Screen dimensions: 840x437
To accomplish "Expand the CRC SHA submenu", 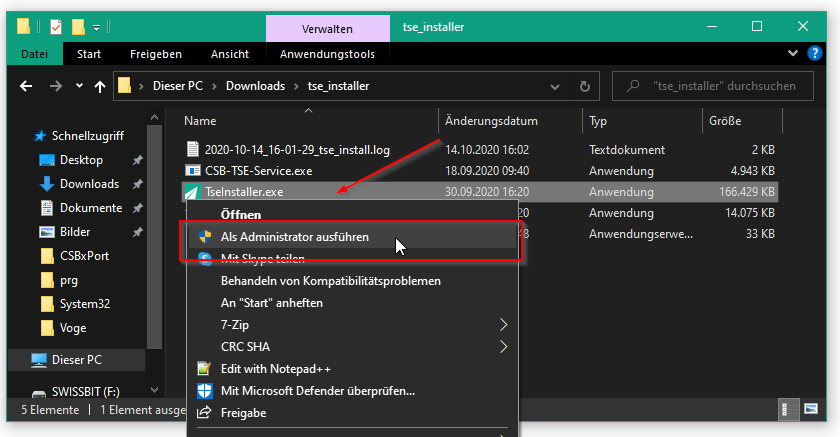I will click(x=352, y=346).
